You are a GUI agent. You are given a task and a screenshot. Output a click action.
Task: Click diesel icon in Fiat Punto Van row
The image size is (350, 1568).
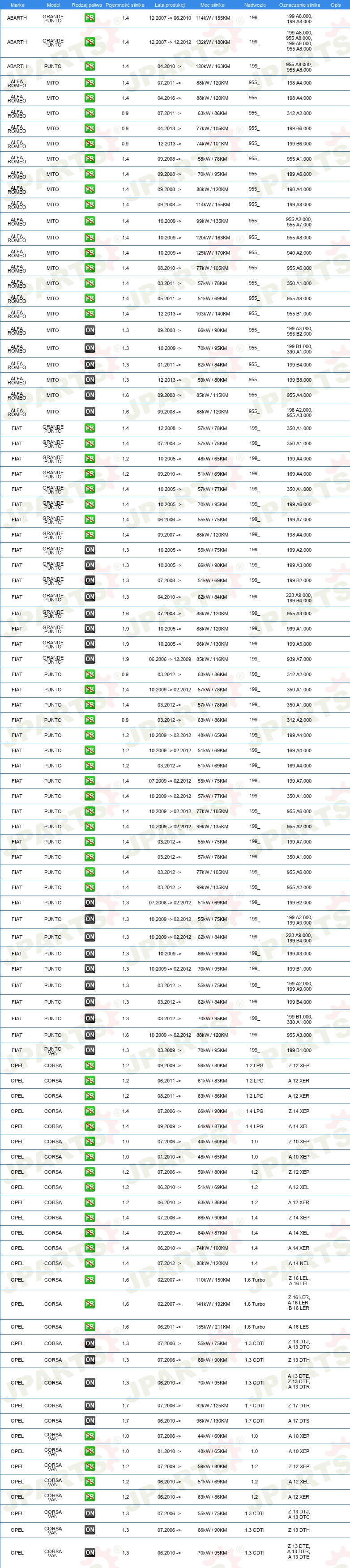(90, 1050)
